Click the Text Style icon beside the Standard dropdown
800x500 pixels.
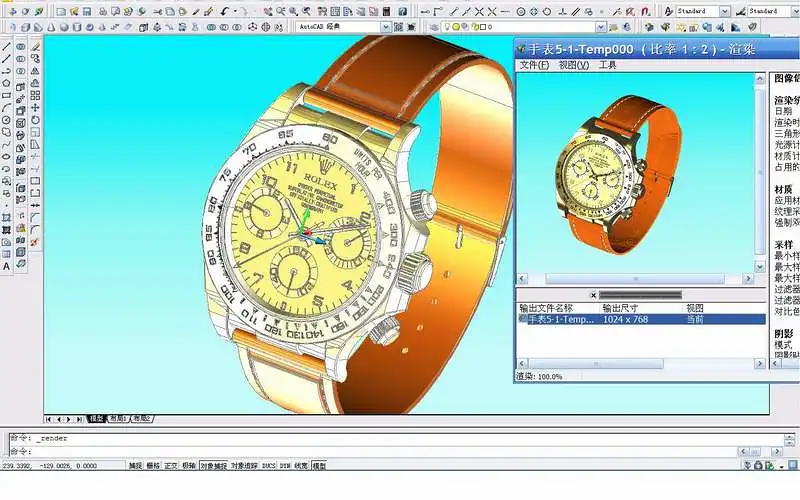click(x=668, y=11)
